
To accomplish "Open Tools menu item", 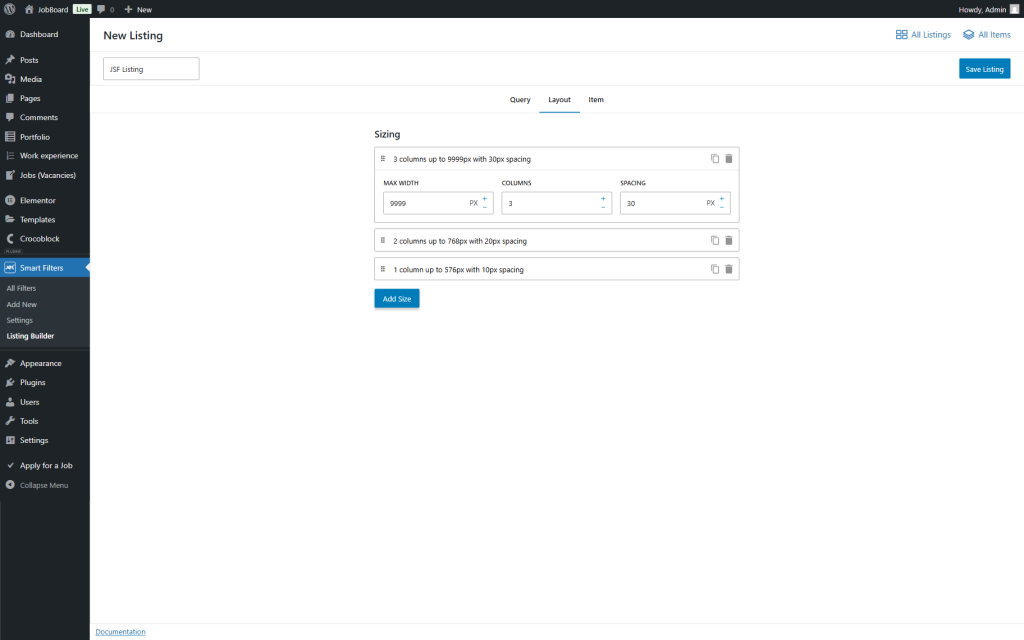I will (44, 421).
